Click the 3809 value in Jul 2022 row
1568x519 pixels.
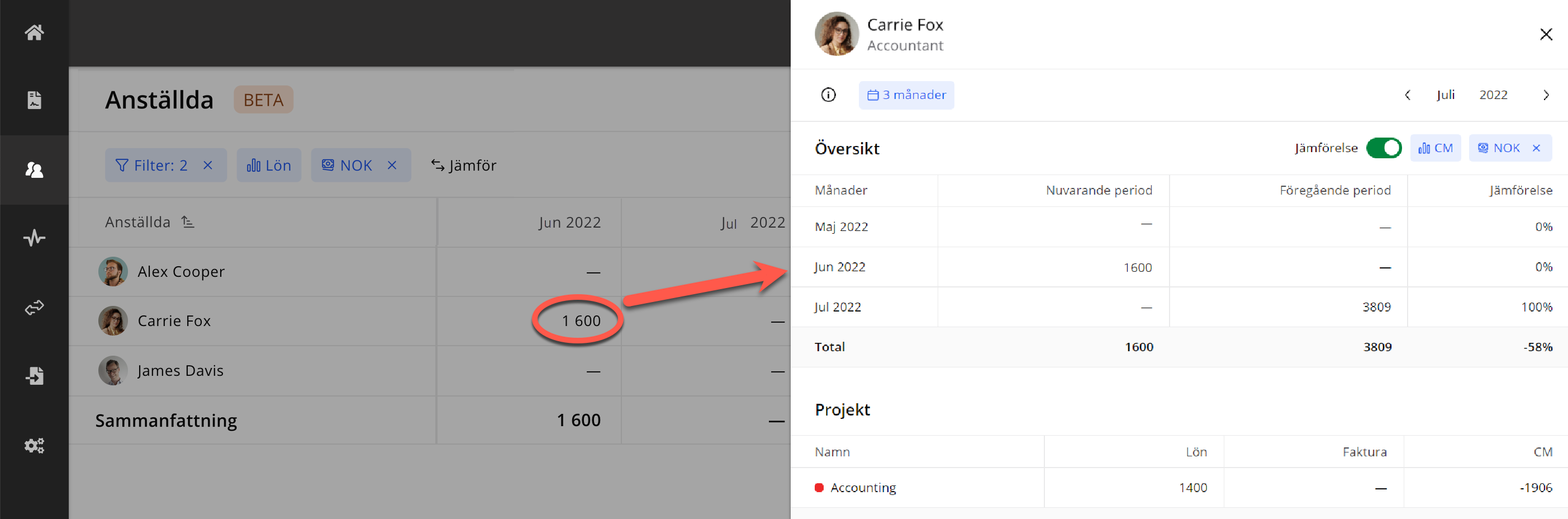pyautogui.click(x=1376, y=307)
